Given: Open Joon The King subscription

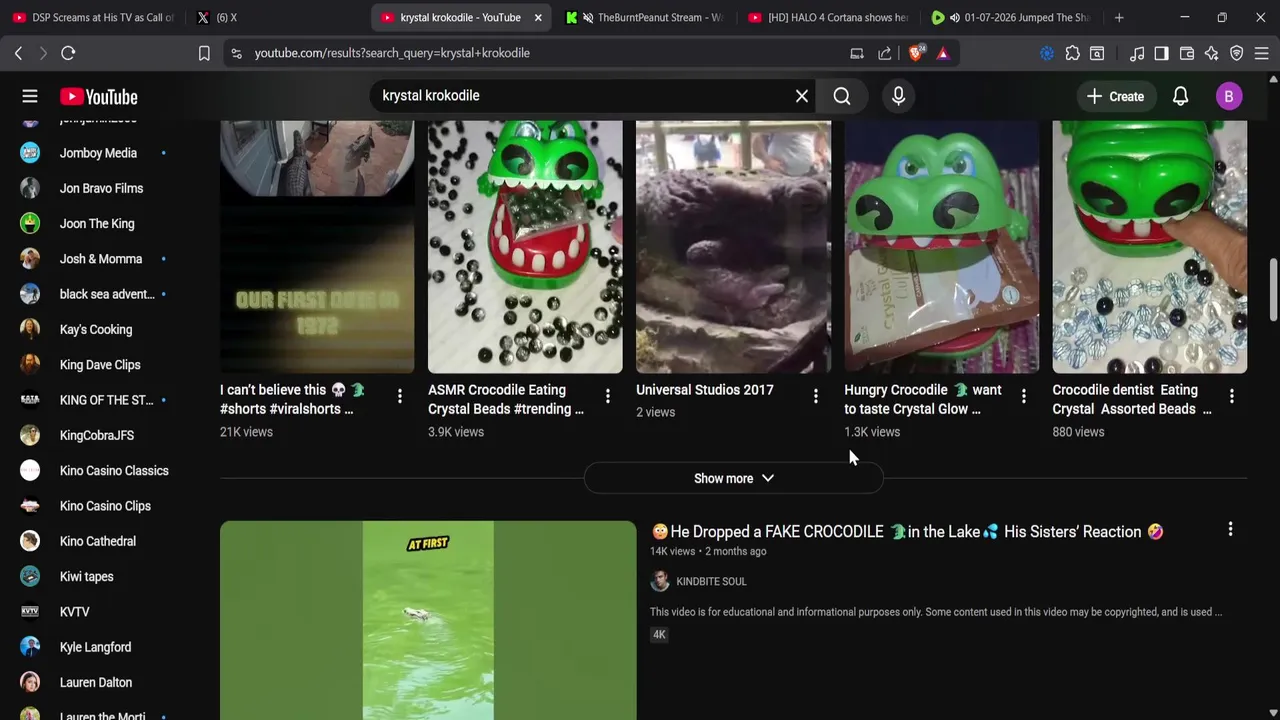Looking at the screenshot, I should click(98, 224).
